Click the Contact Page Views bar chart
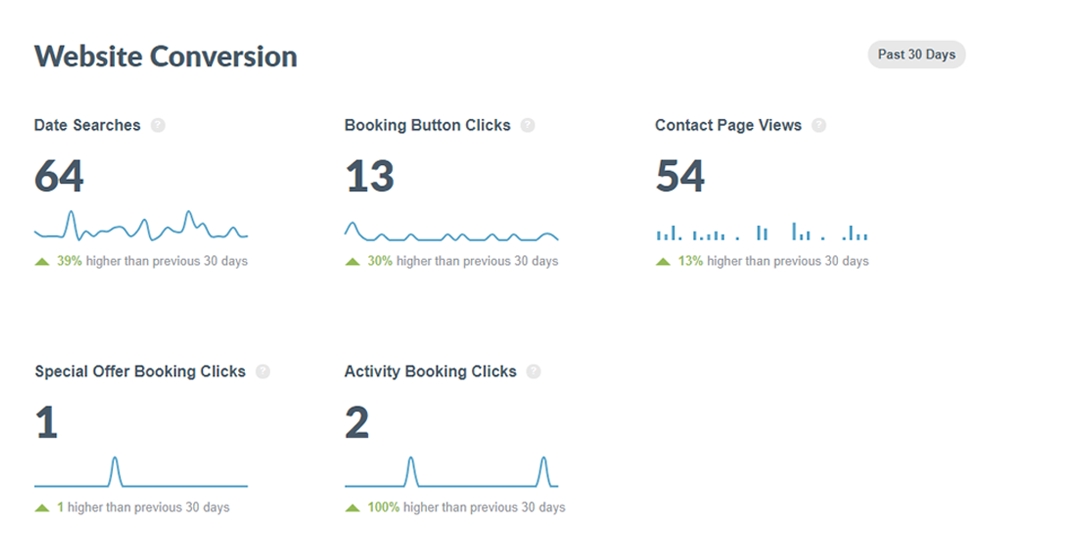The width and height of the screenshot is (1075, 547). click(761, 233)
